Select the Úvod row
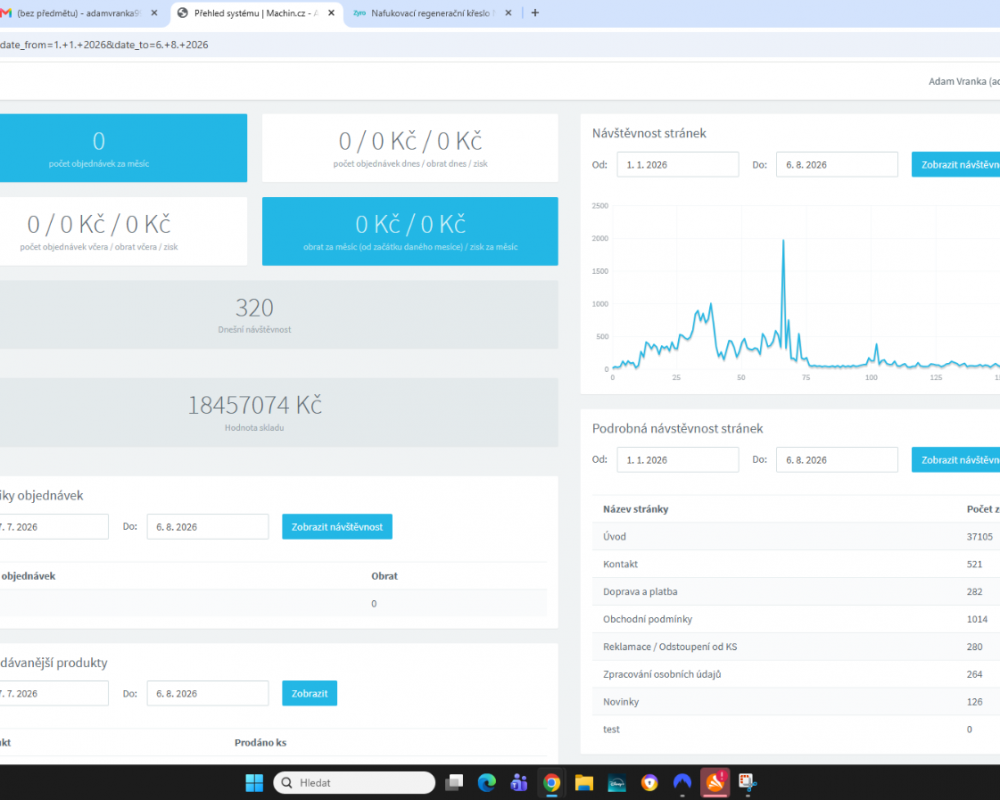 (796, 537)
